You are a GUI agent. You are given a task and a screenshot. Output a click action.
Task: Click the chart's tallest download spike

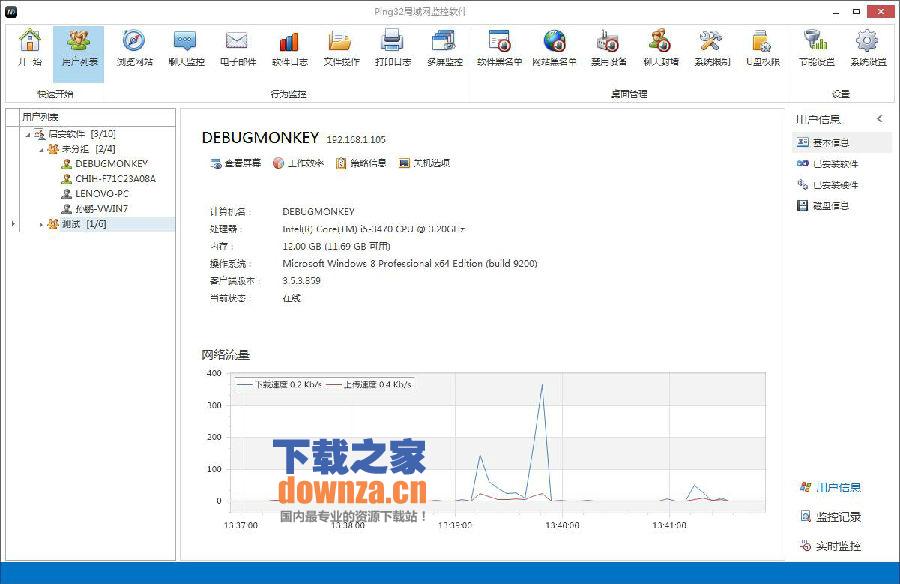click(x=542, y=385)
